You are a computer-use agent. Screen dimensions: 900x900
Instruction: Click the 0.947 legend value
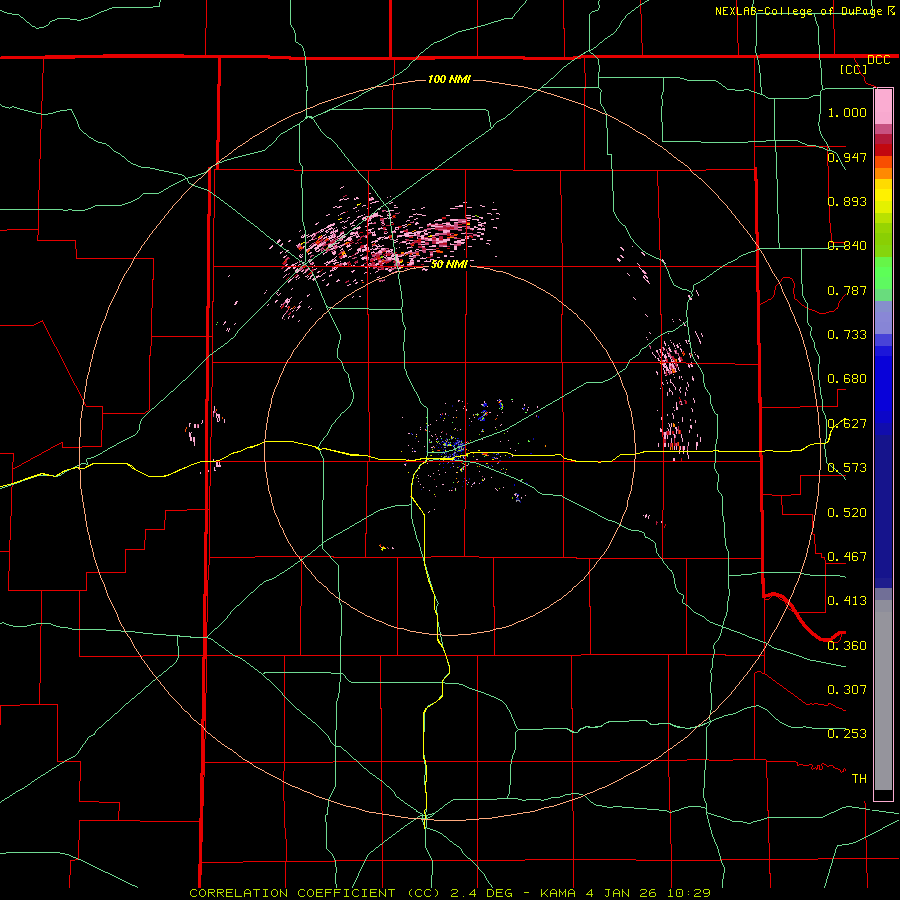[x=847, y=157]
